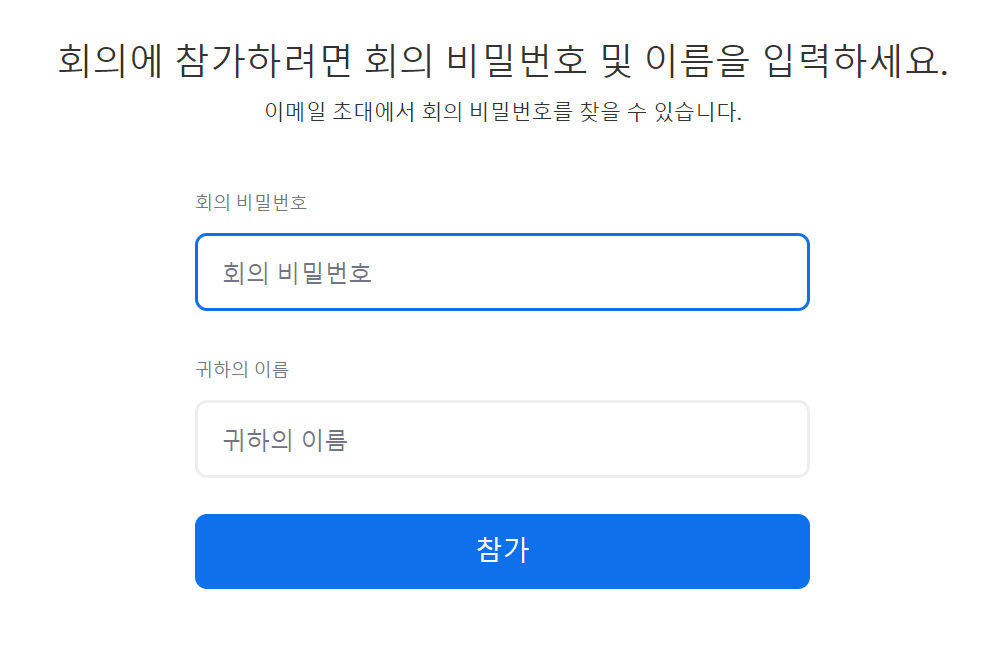Focus the 귀하의 이름 text box
995x657 pixels.
pyautogui.click(x=502, y=439)
